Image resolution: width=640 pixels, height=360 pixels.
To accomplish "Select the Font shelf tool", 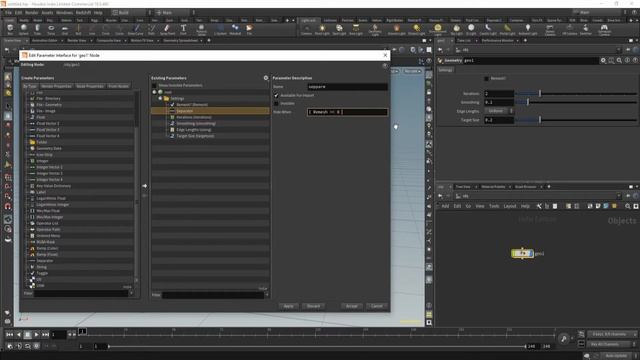I will (183, 29).
